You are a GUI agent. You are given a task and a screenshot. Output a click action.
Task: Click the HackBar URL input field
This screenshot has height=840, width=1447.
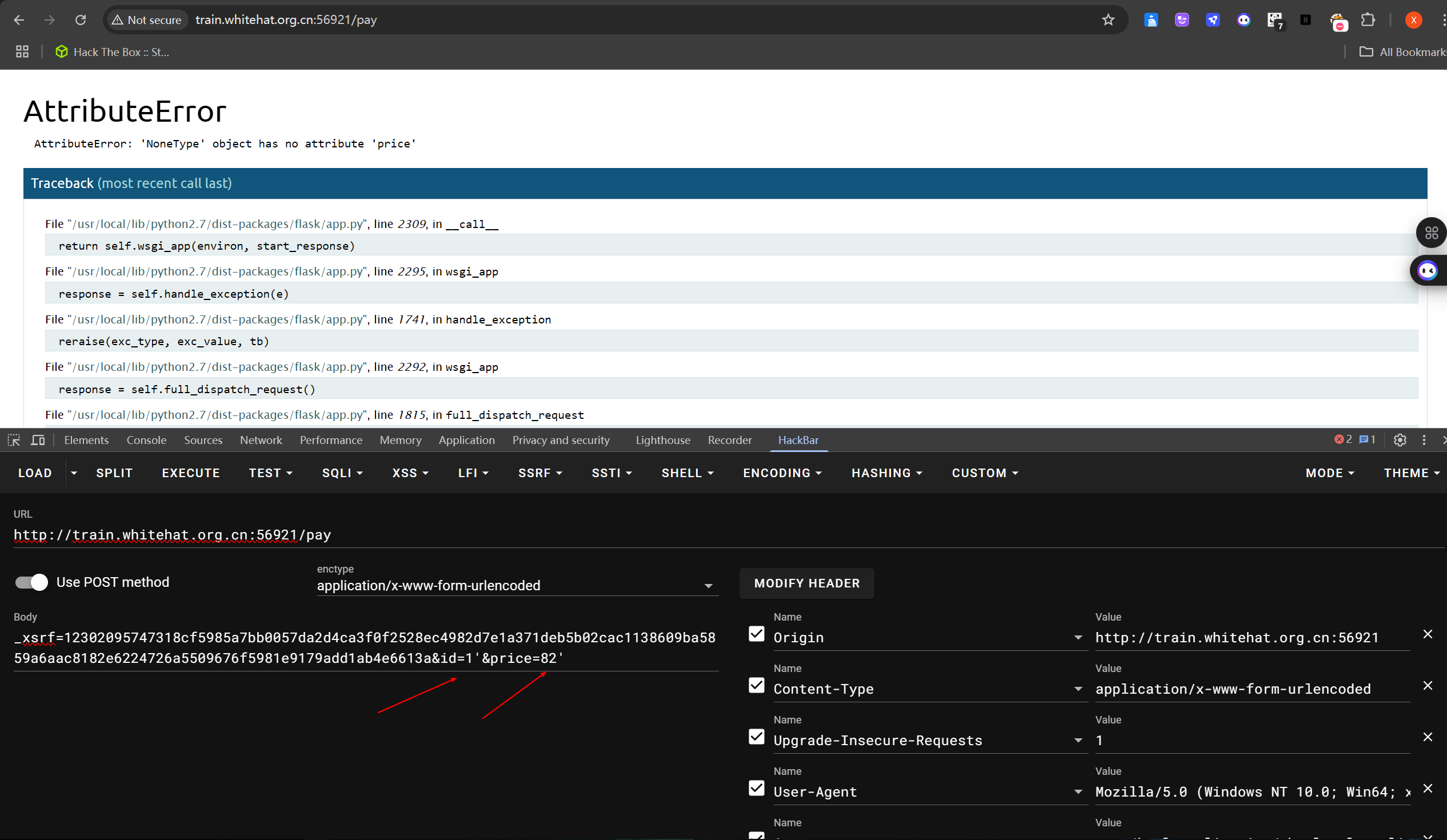click(728, 534)
